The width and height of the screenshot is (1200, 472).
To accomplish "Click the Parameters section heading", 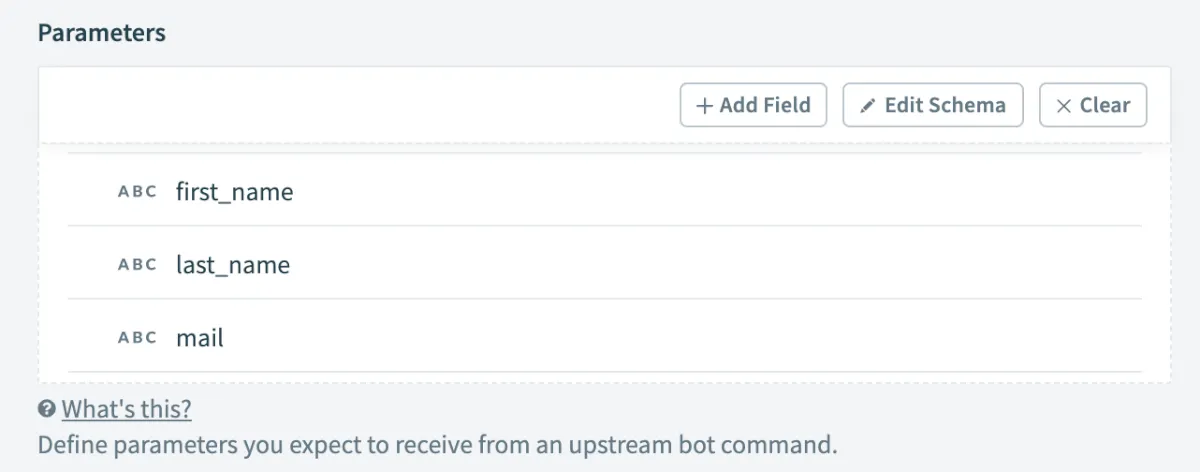I will (101, 32).
